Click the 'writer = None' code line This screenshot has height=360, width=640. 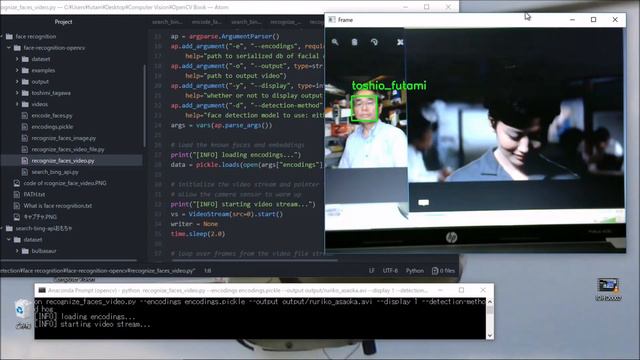point(194,224)
